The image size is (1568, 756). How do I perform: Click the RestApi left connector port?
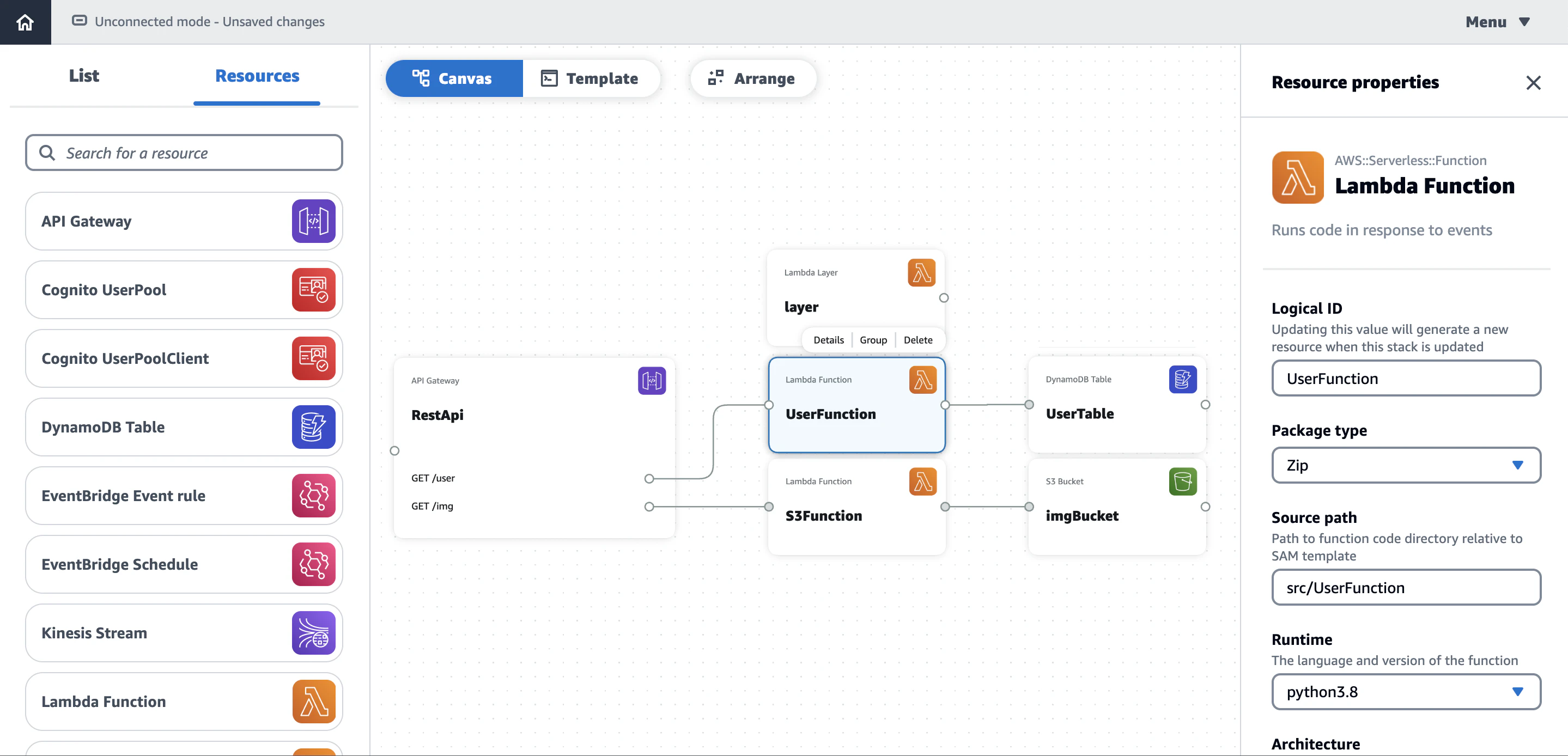click(x=394, y=451)
